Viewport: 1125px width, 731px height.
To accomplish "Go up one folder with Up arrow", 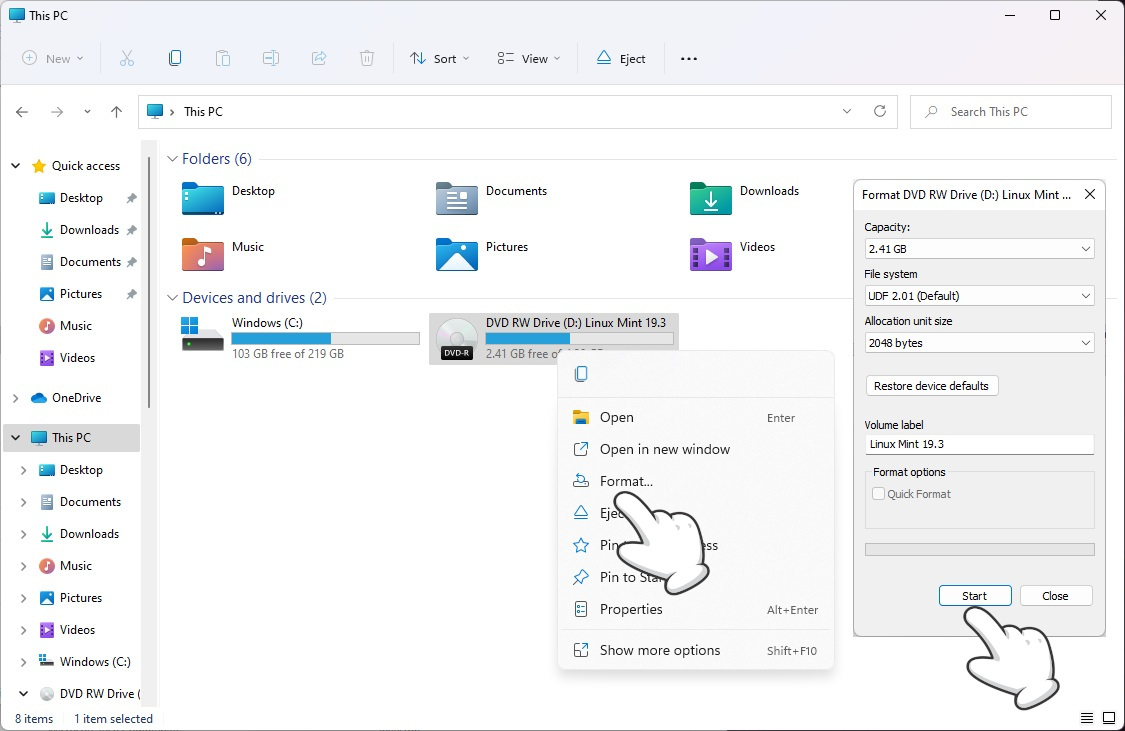I will point(117,112).
